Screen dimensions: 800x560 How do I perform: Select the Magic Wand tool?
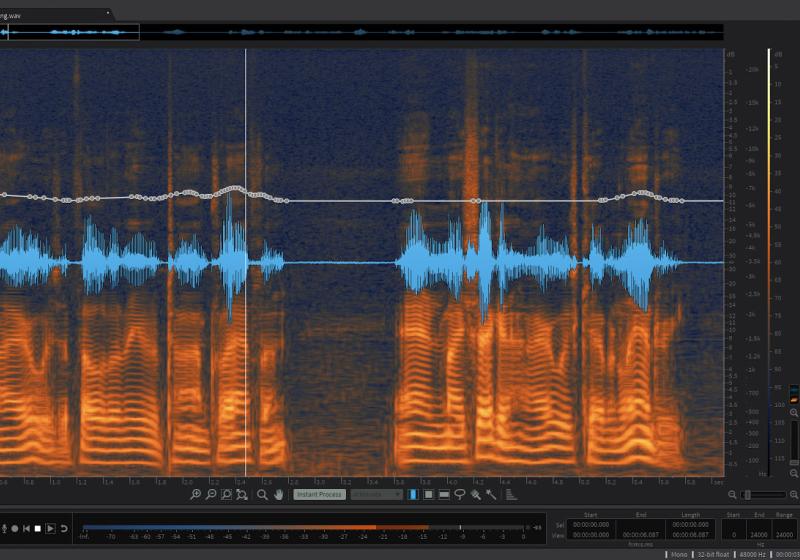(x=491, y=494)
